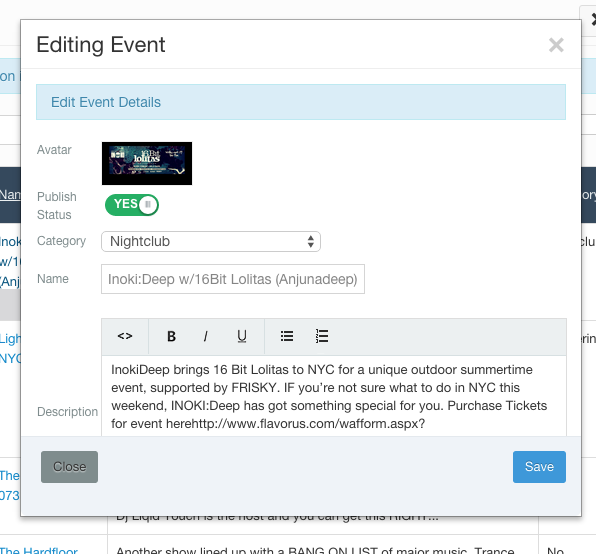Insert a bulleted unordered list

(x=287, y=336)
